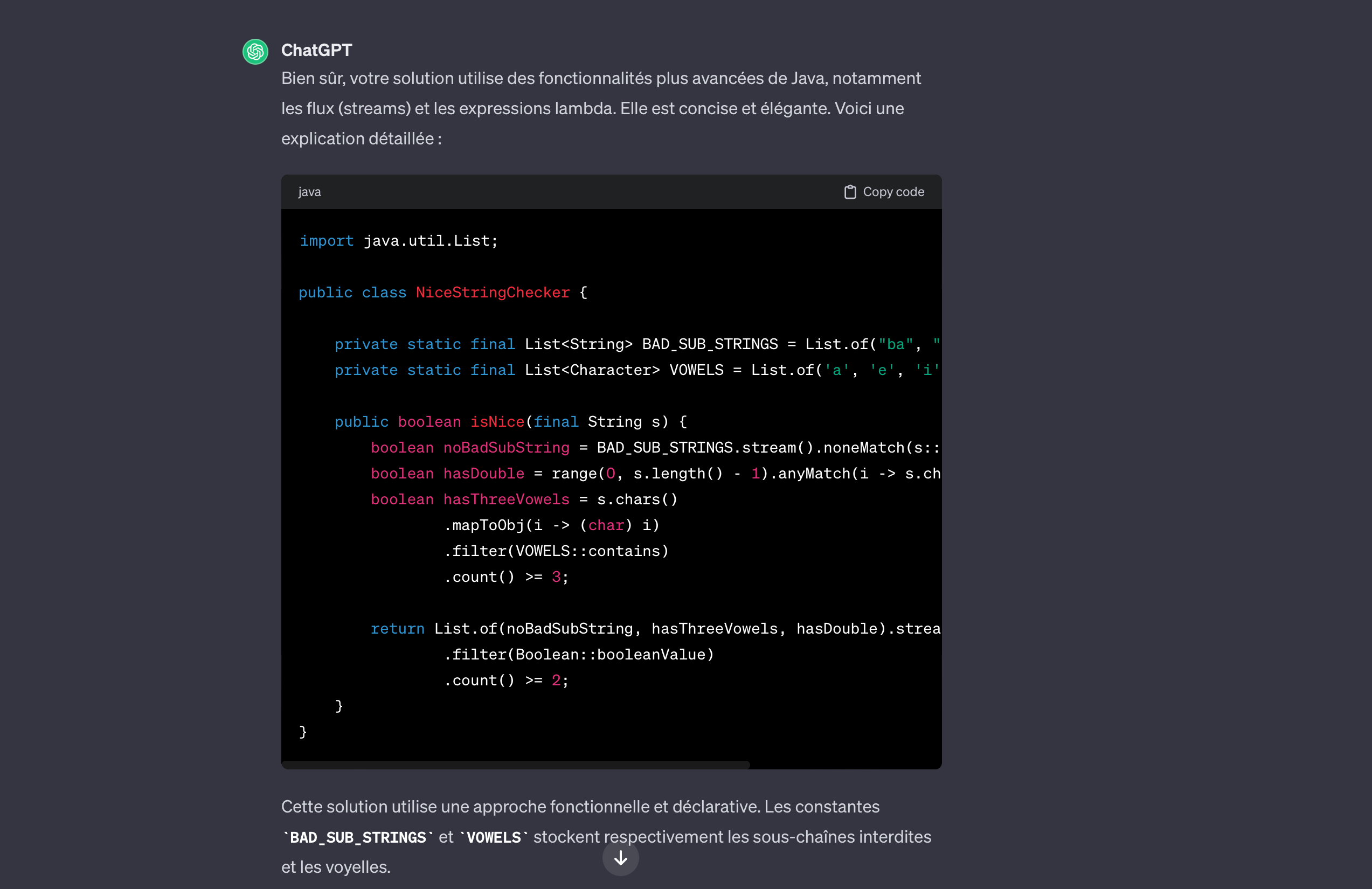This screenshot has width=1372, height=889.
Task: Click the return keyword in code
Action: tap(397, 629)
